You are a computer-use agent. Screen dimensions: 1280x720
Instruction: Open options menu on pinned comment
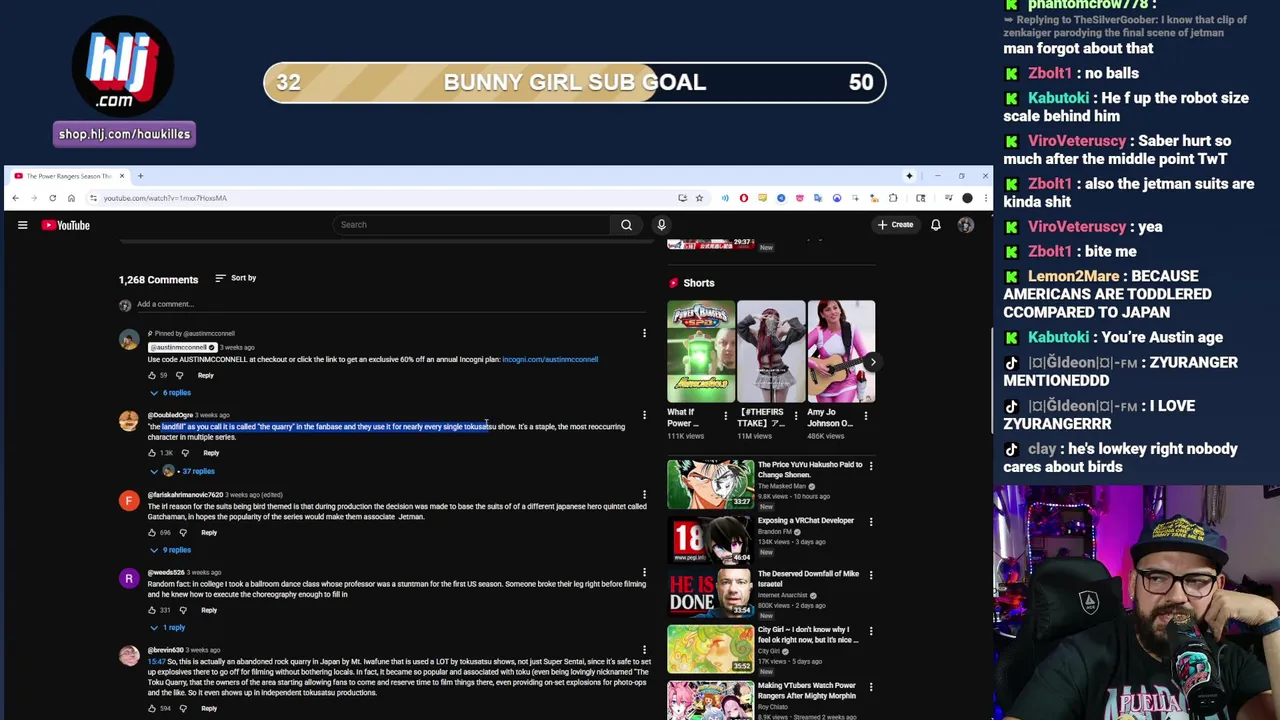pyautogui.click(x=644, y=334)
